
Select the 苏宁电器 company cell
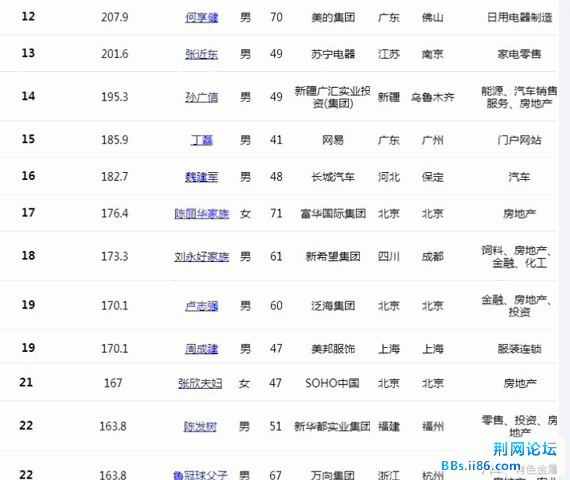(x=333, y=54)
